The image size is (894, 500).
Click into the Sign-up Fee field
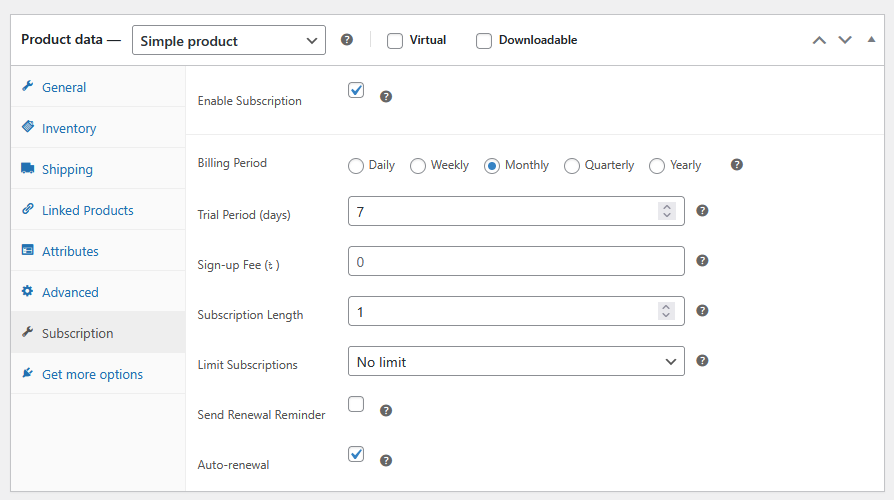516,261
